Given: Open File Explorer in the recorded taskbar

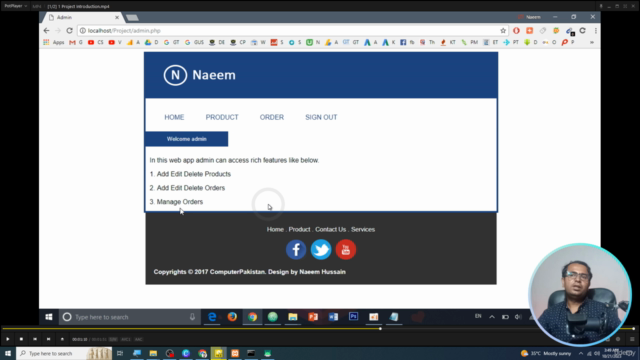Looking at the screenshot, I should tap(293, 317).
